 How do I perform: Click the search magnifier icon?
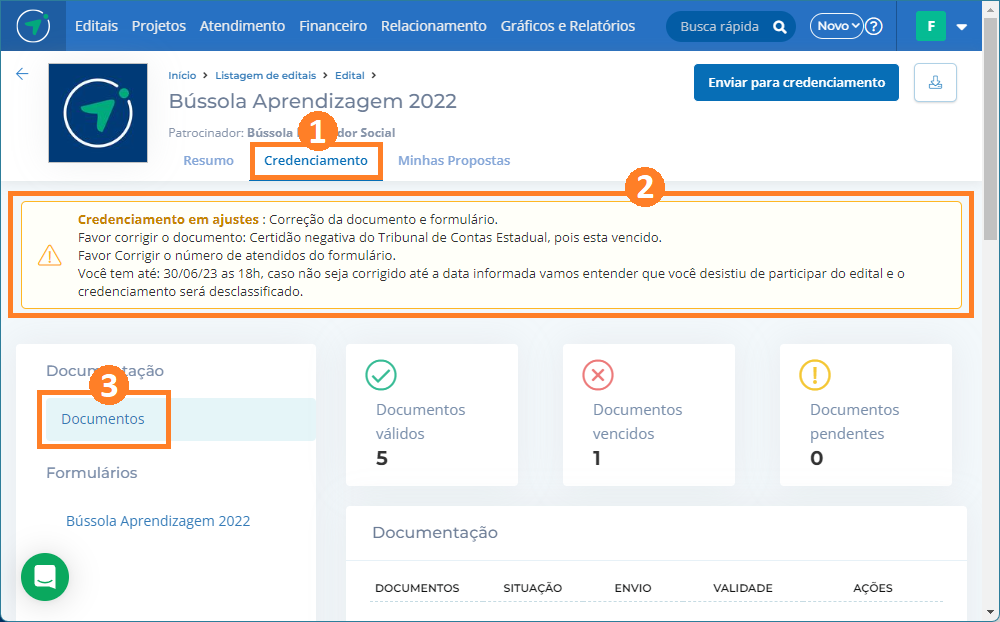[779, 27]
